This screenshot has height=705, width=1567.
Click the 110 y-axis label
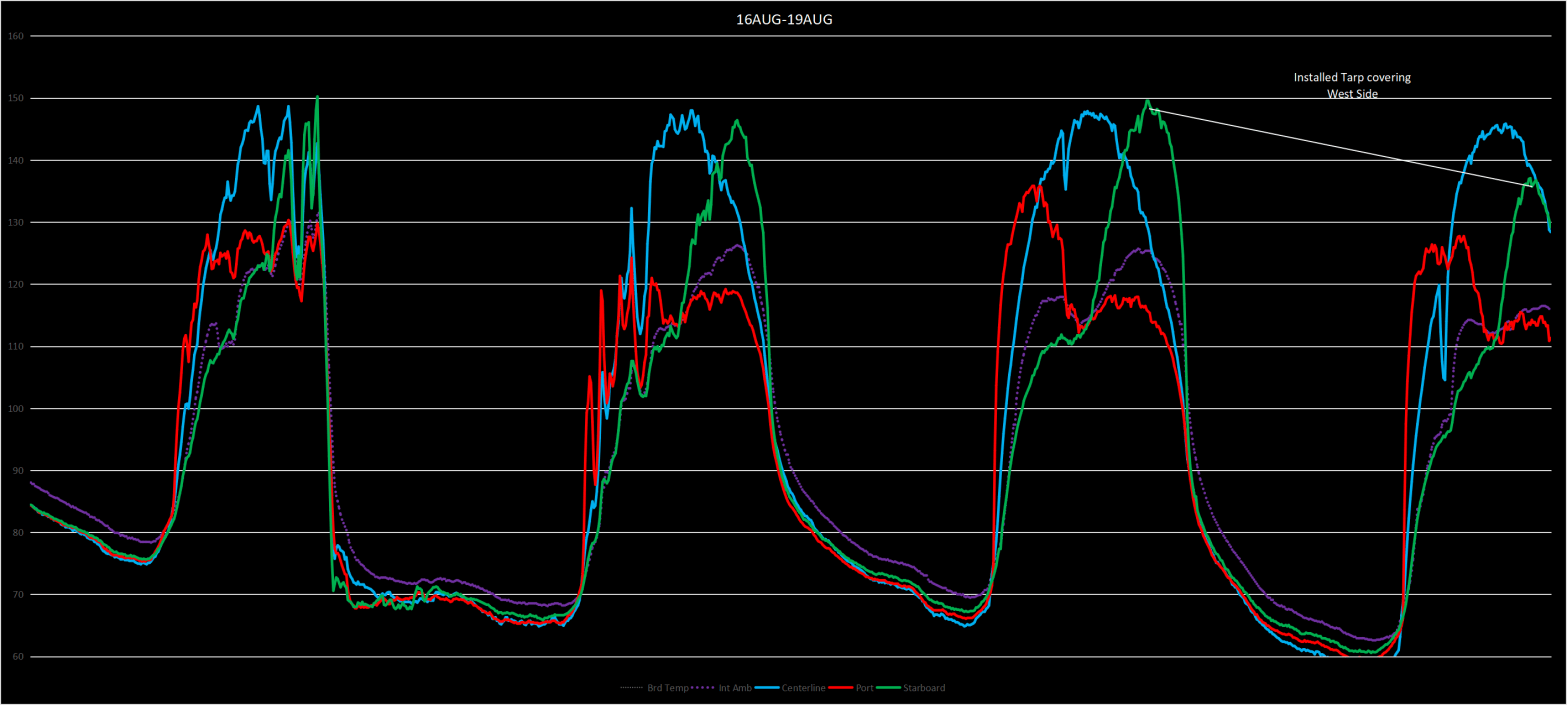[x=14, y=346]
